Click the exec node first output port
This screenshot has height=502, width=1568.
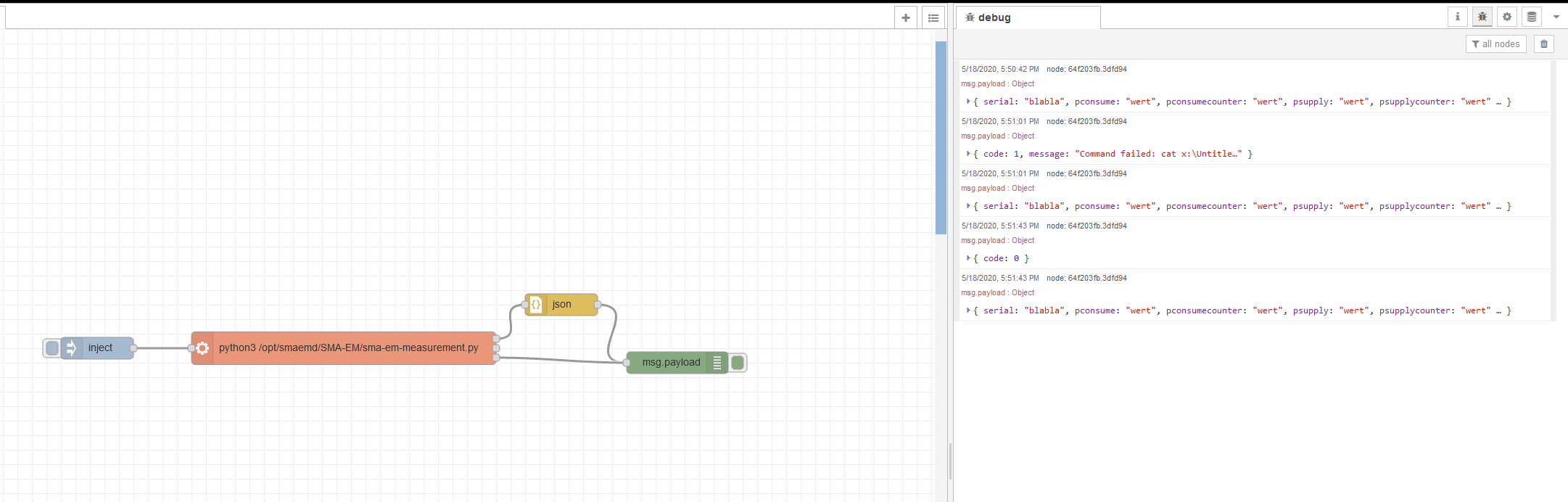[496, 339]
